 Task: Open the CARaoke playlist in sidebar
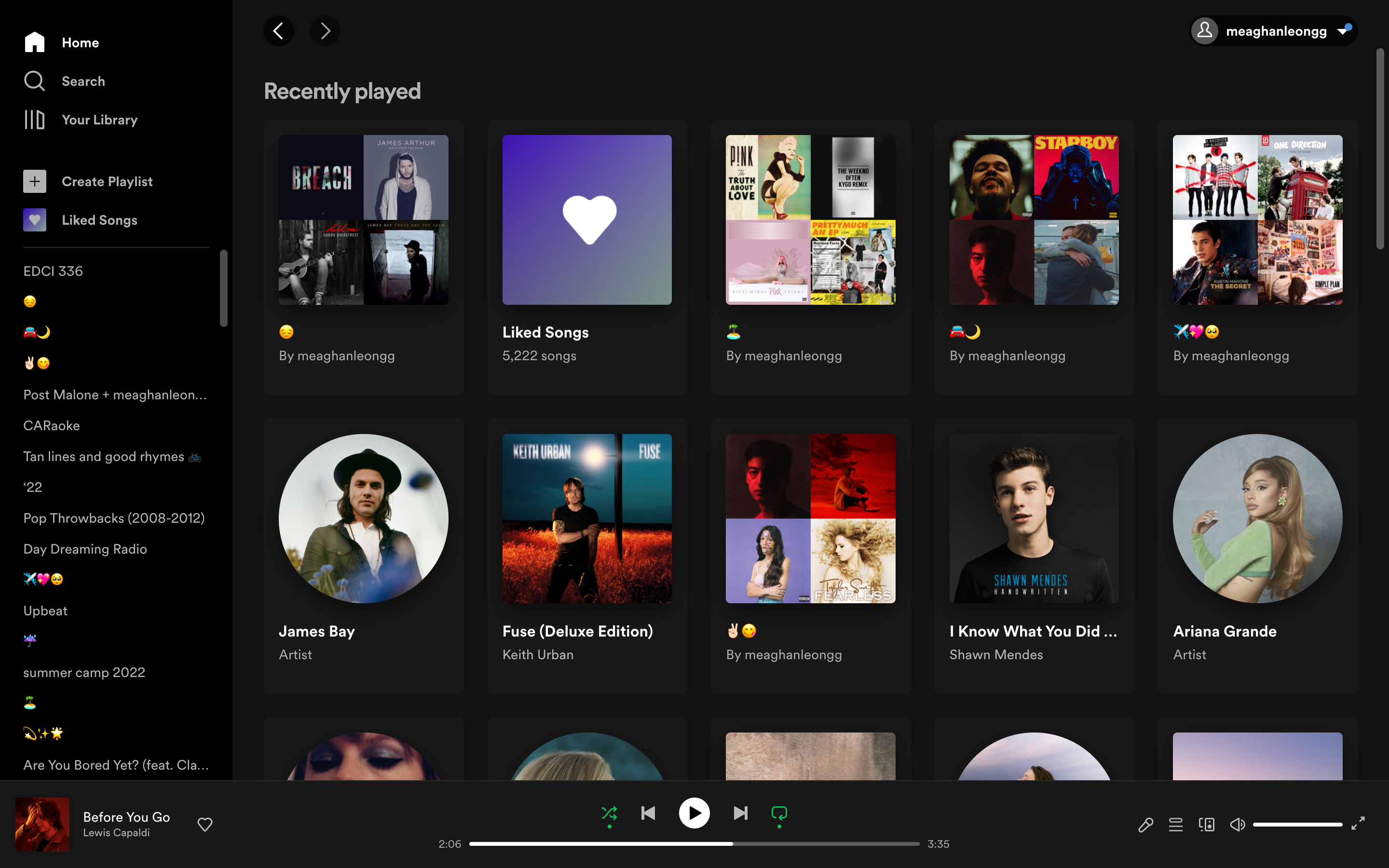(x=52, y=425)
